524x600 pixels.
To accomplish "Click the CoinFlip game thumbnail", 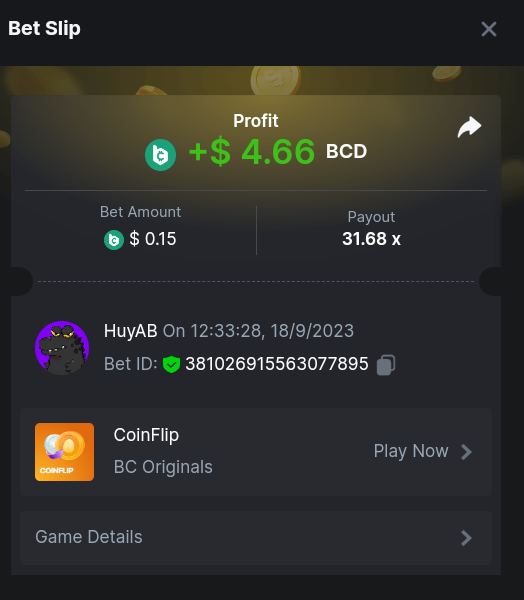I will click(x=64, y=452).
